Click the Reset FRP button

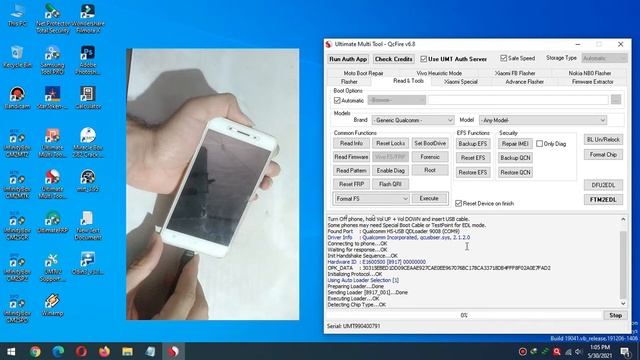click(x=351, y=184)
